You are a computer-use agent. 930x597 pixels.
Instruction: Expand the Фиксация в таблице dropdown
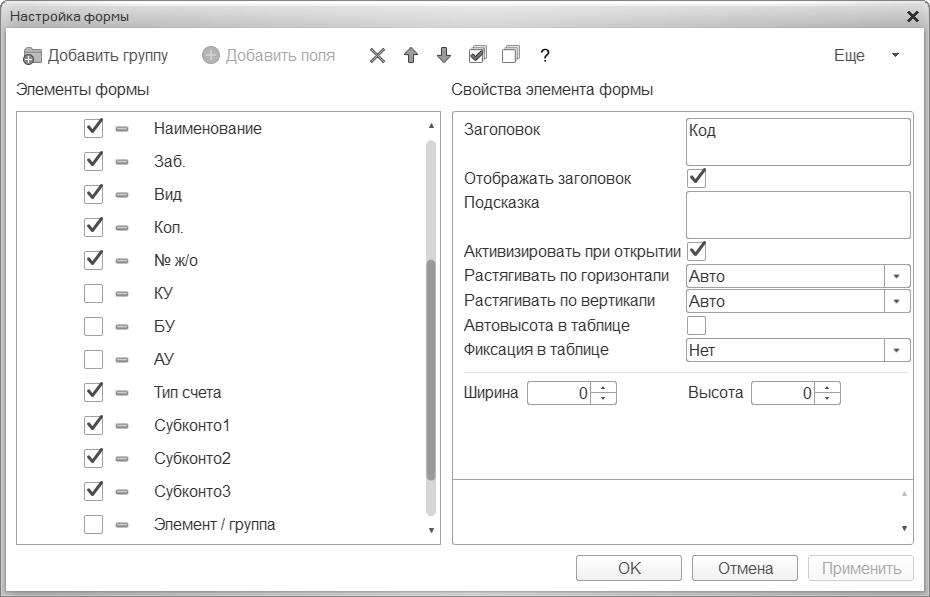point(897,351)
